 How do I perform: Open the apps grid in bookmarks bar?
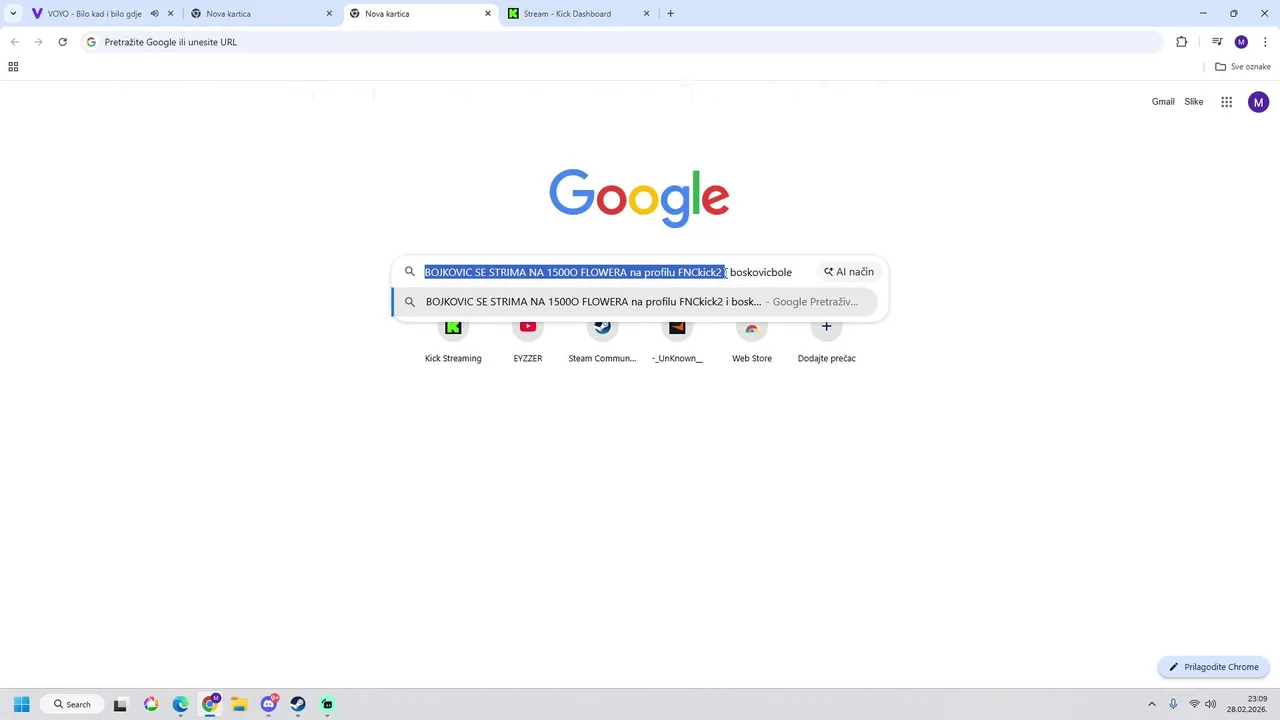pos(13,67)
